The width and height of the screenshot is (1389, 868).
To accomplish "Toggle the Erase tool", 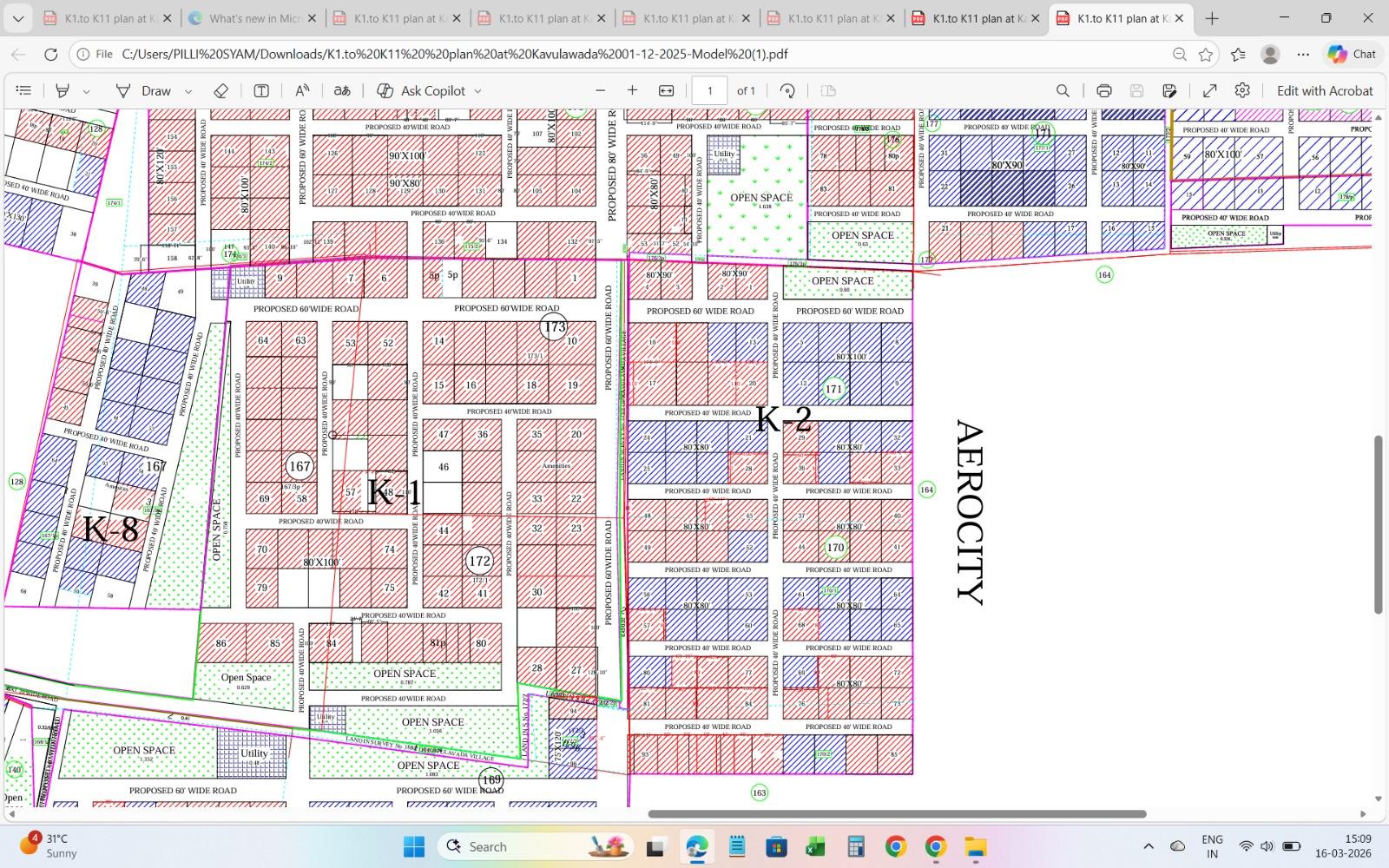I will coord(221,90).
